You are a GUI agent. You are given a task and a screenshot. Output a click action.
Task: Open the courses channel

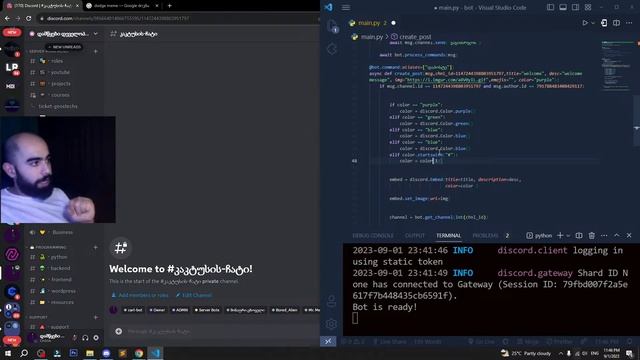click(x=60, y=95)
